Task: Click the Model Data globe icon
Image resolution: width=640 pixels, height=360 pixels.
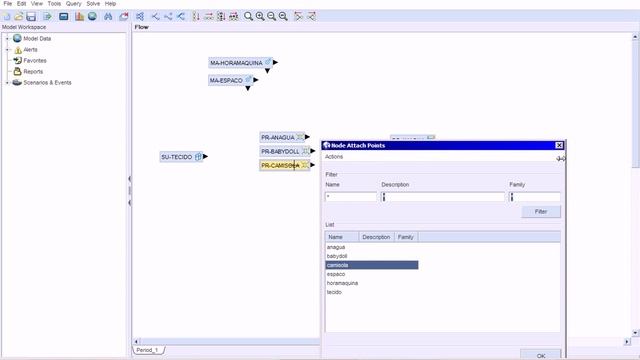Action: pos(17,38)
